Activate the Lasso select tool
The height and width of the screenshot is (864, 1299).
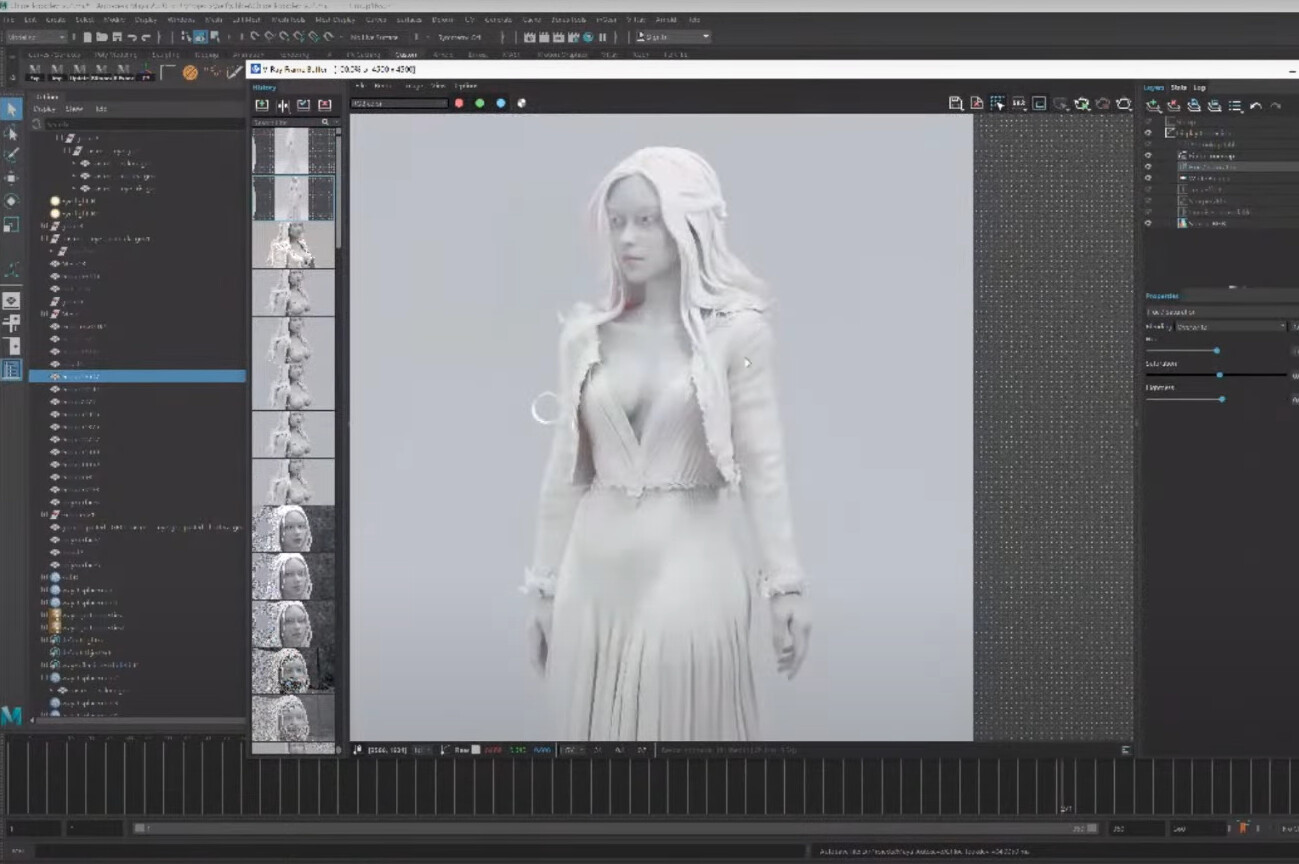tap(11, 133)
